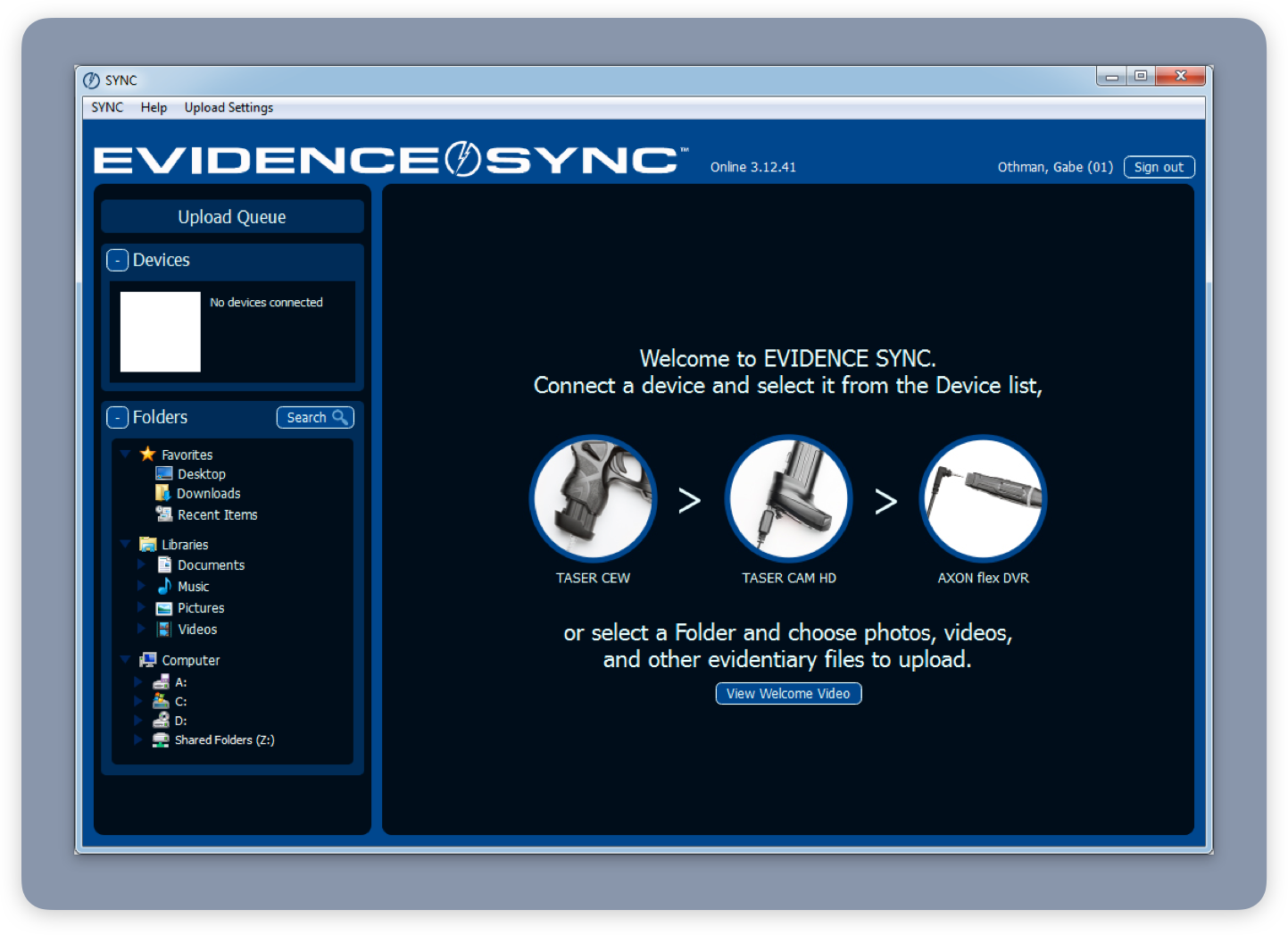Click the Search button in Folders
The width and height of the screenshot is (1288, 935).
coord(315,417)
